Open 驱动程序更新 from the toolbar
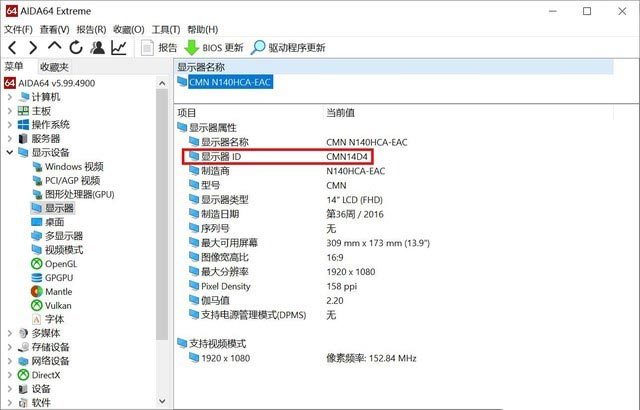Viewport: 640px width, 410px height. pyautogui.click(x=288, y=47)
